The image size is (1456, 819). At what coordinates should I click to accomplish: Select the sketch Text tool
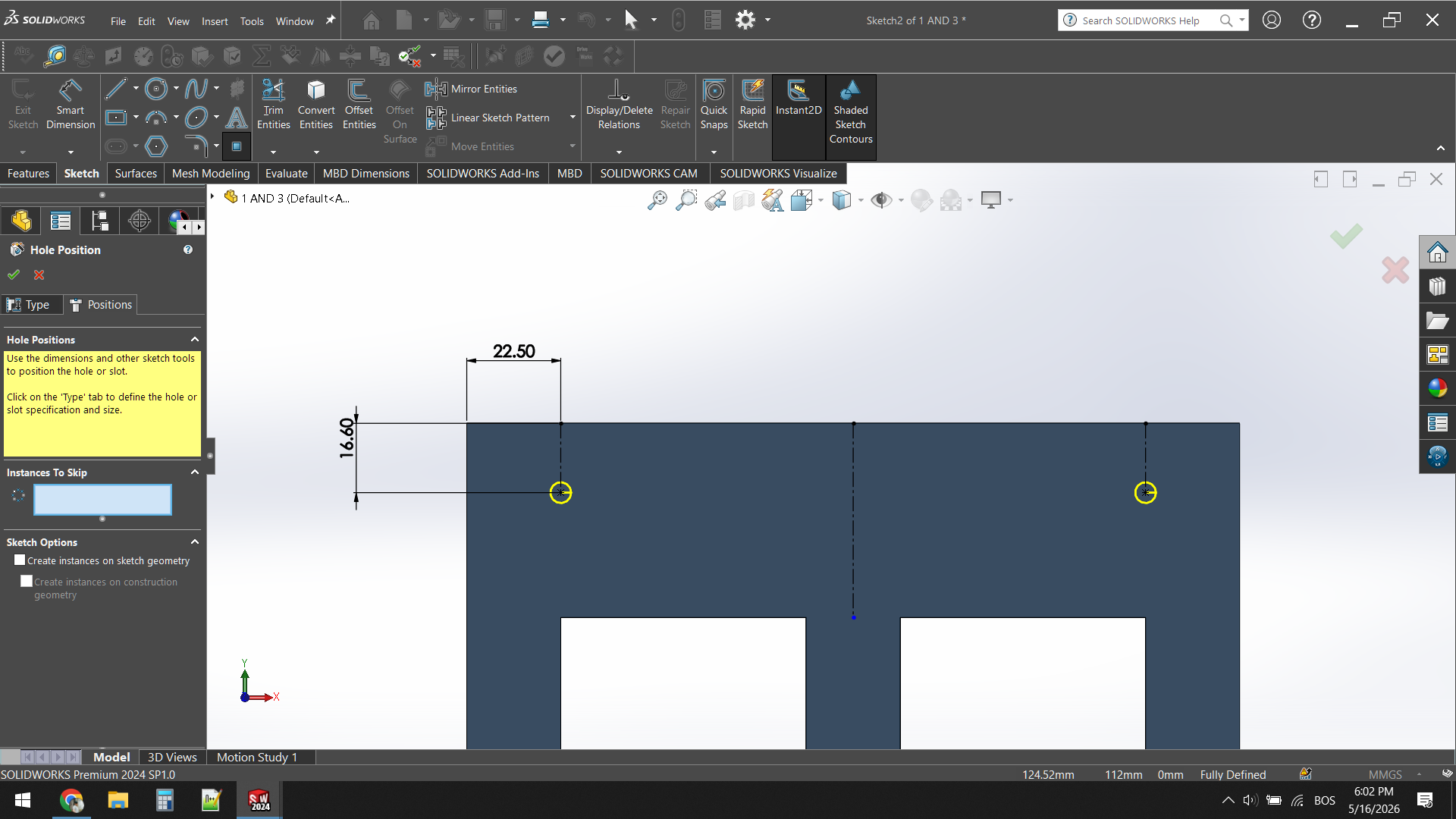[237, 118]
